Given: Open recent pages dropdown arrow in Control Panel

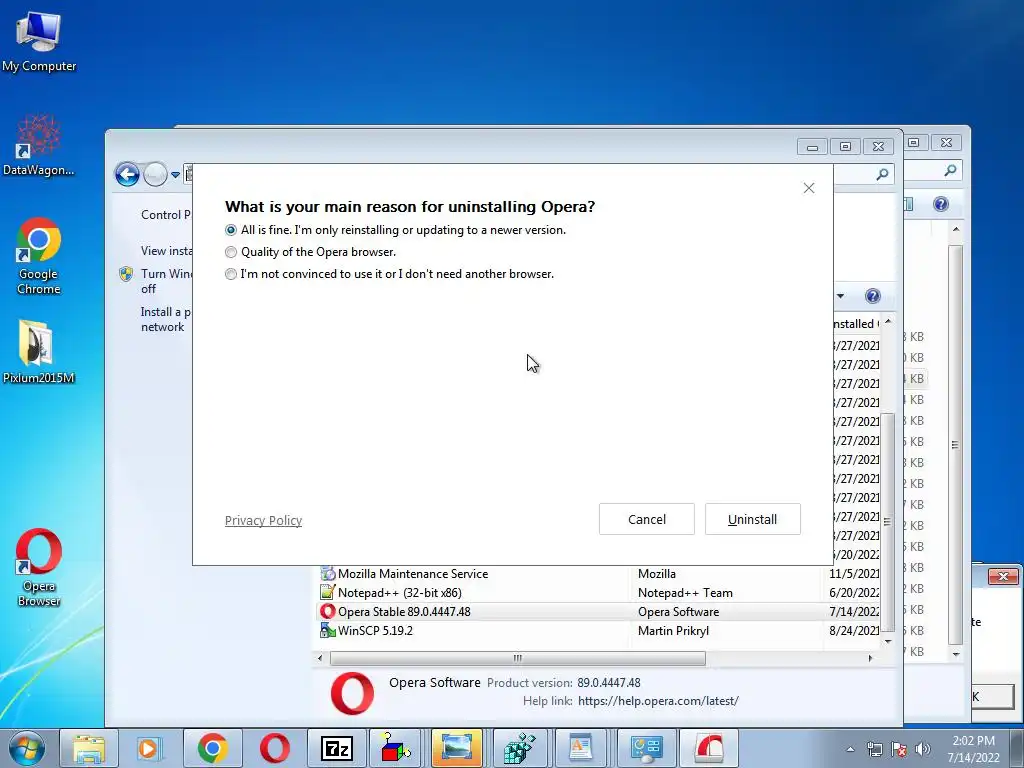Looking at the screenshot, I should coord(175,175).
